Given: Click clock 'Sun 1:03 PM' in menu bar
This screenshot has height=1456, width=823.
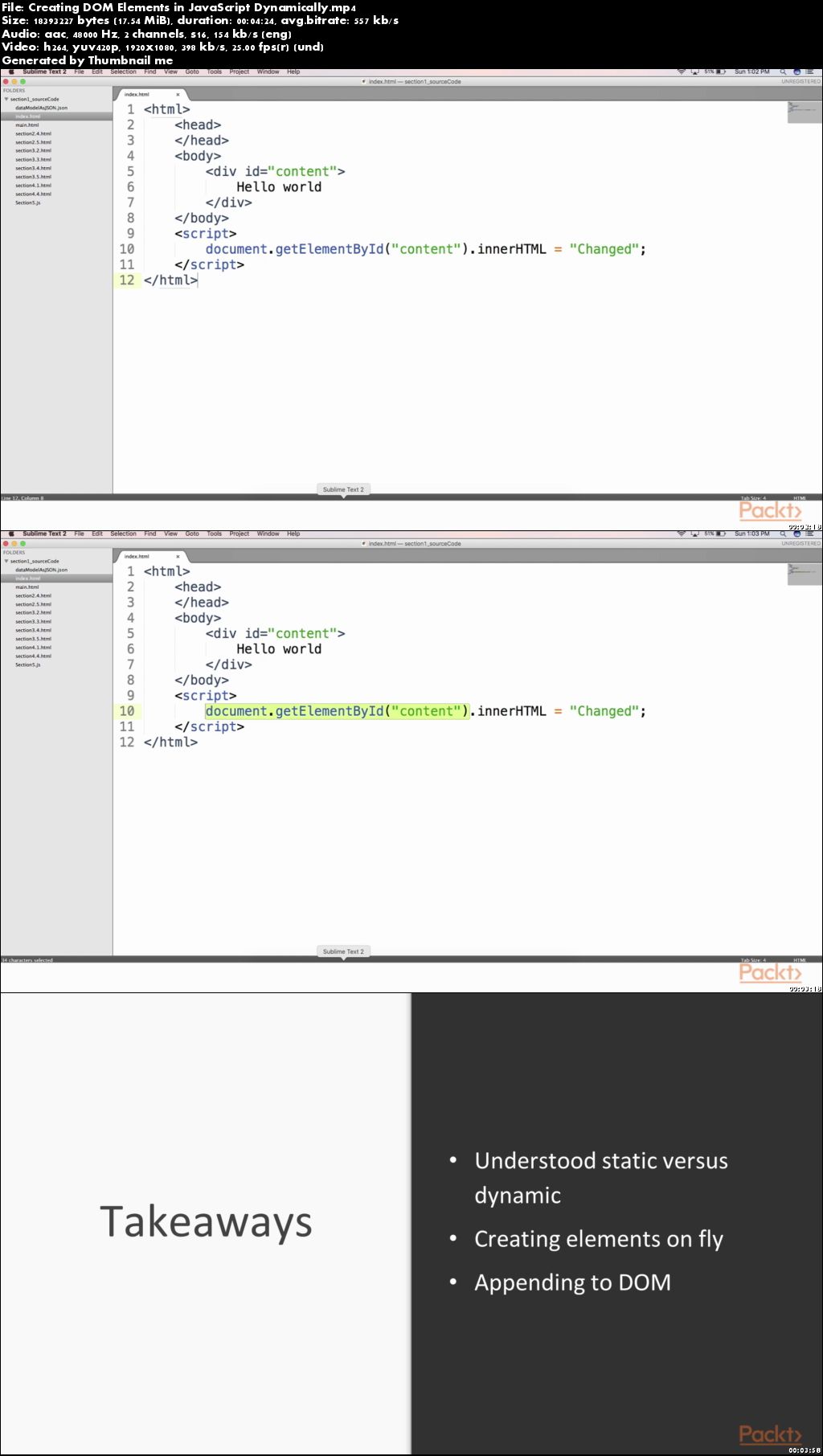Looking at the screenshot, I should click(x=752, y=534).
